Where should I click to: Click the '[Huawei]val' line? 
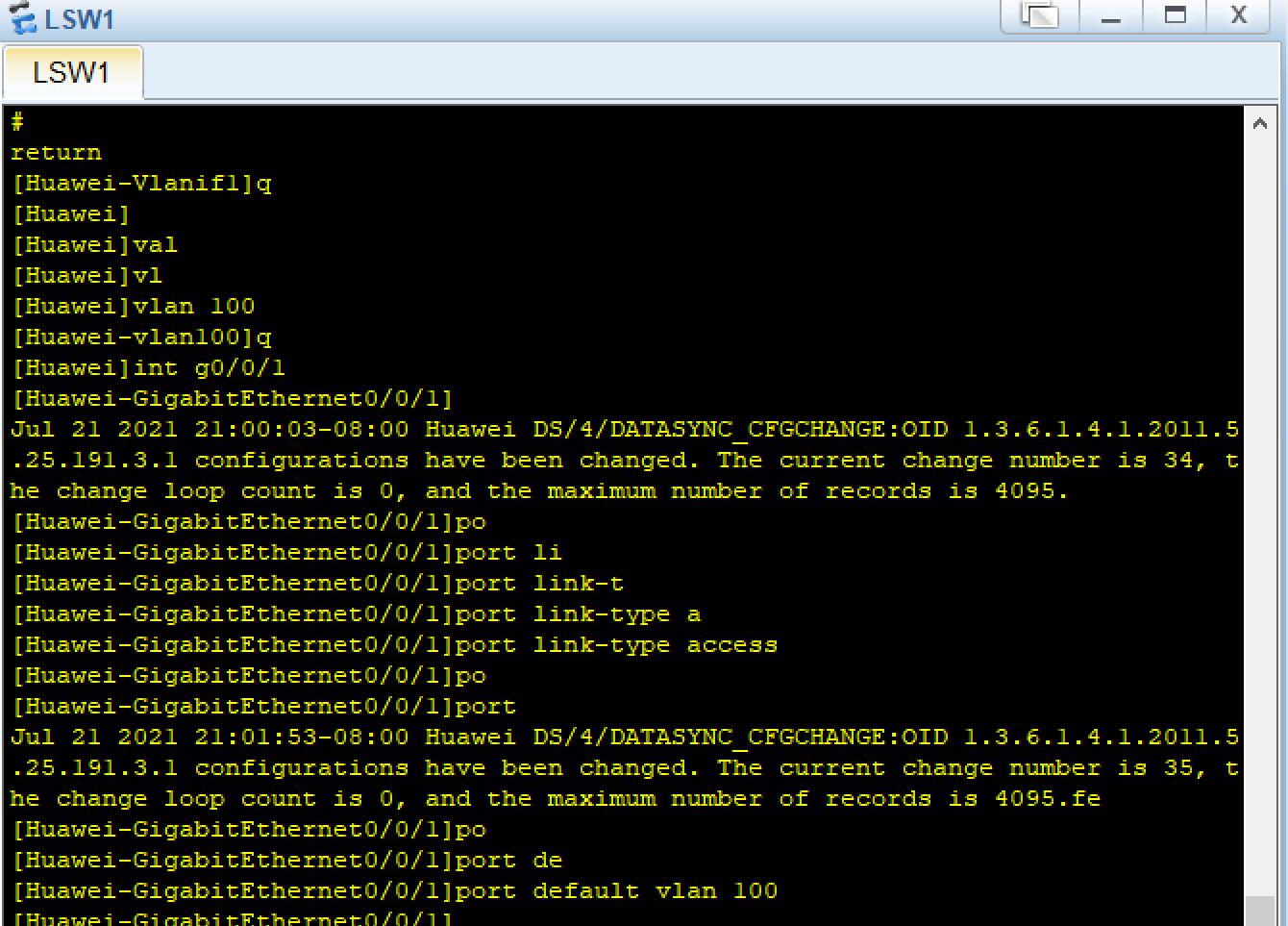tap(94, 245)
